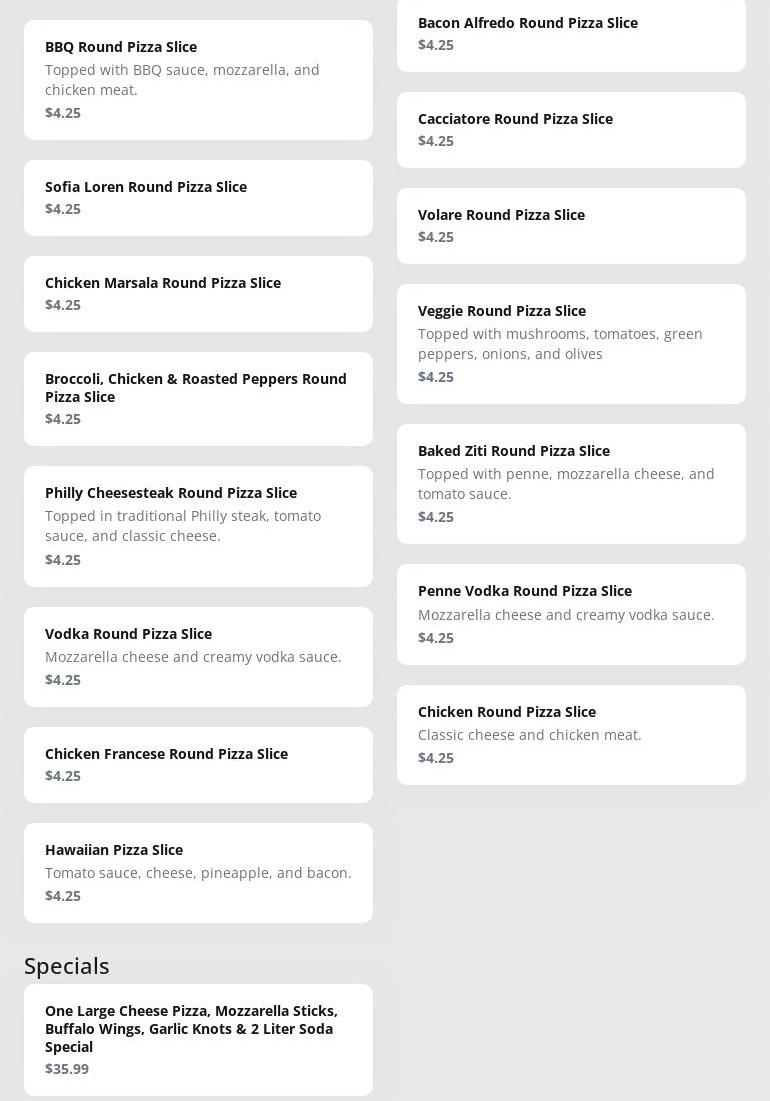Select Volare Round Pizza Slice

click(571, 225)
